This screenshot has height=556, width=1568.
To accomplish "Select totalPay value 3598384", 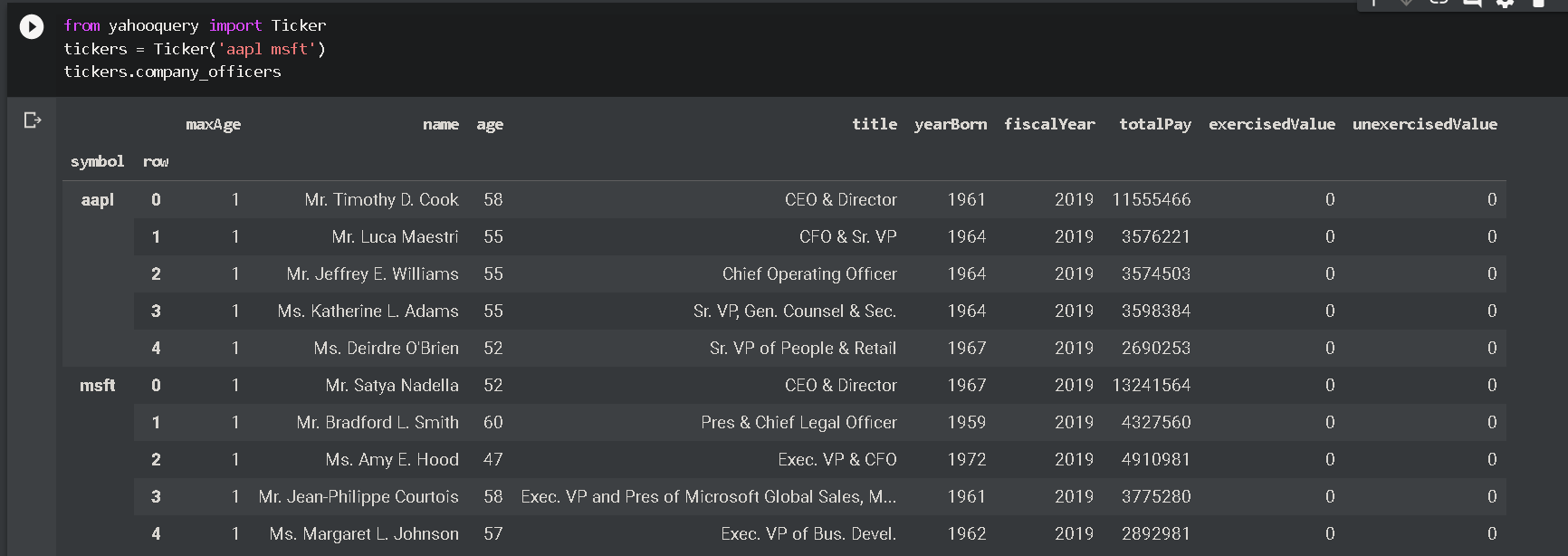I will pyautogui.click(x=1156, y=311).
